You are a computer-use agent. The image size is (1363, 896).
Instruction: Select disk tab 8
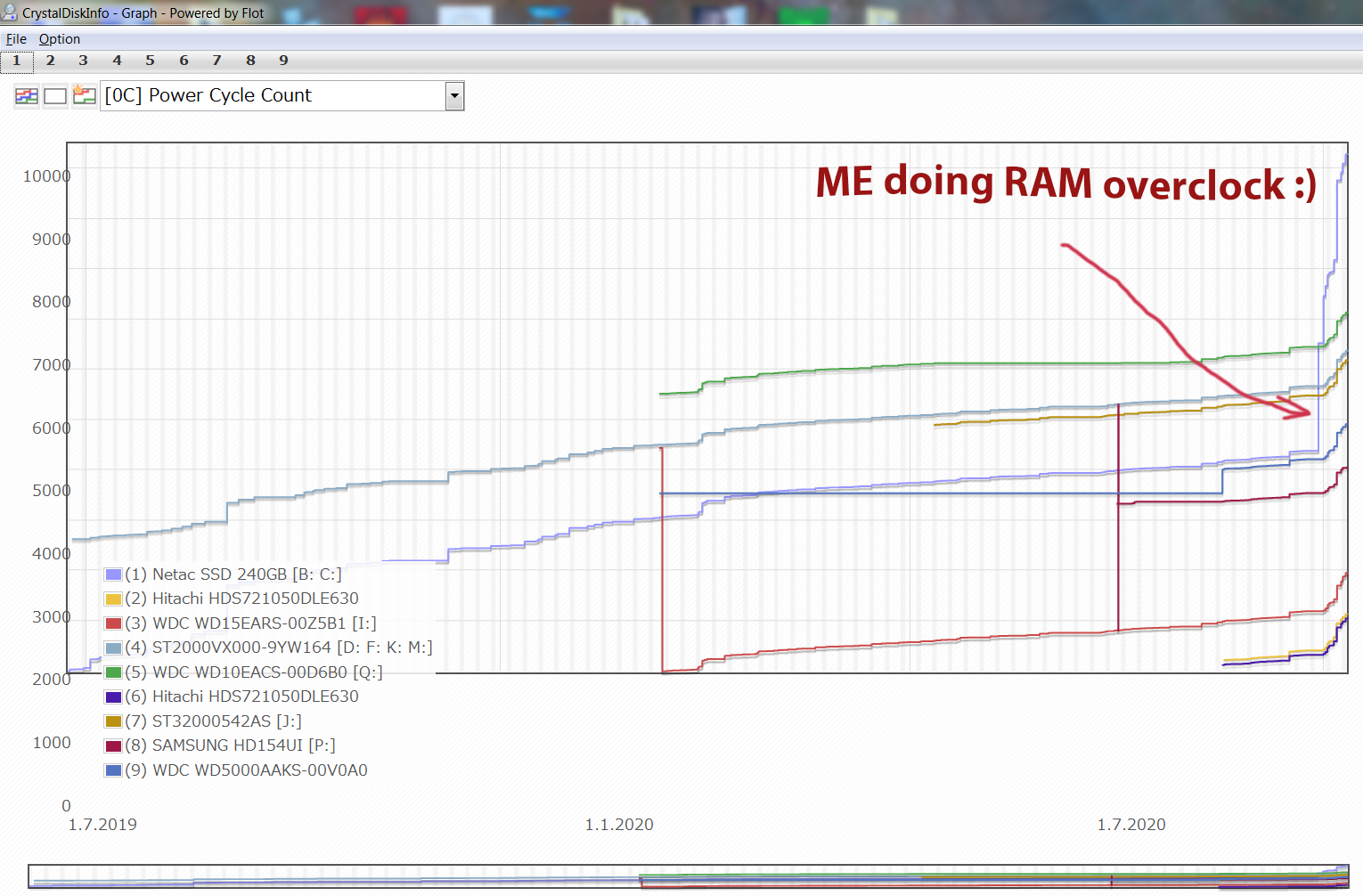250,61
